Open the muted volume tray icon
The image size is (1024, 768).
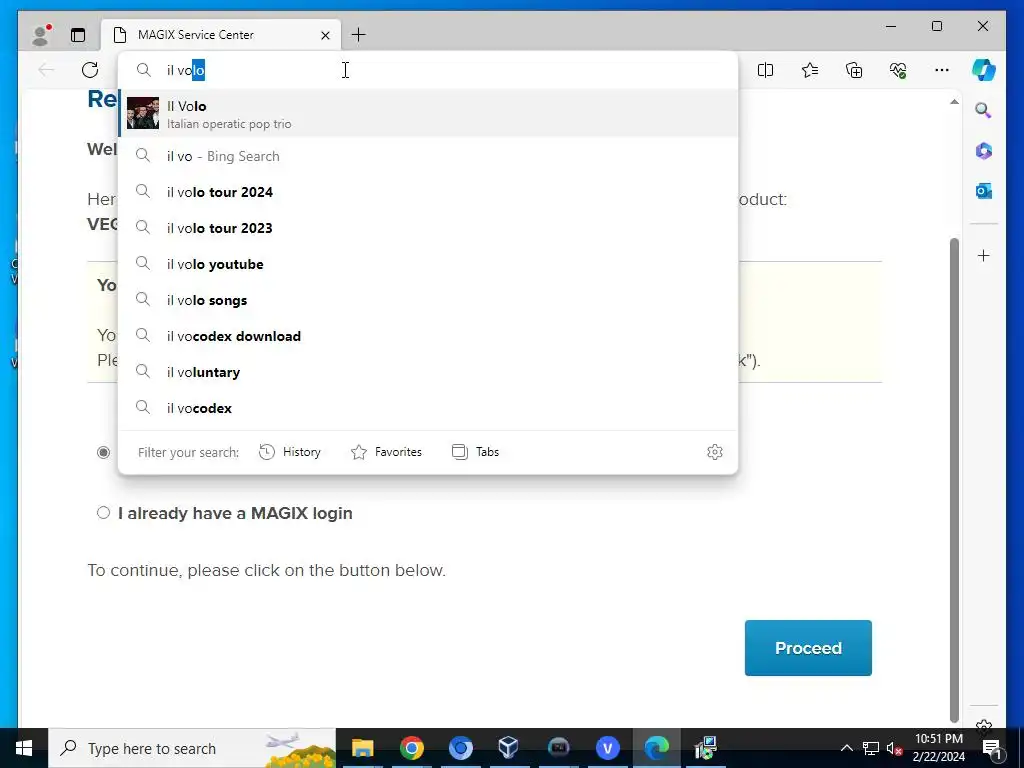(x=894, y=748)
